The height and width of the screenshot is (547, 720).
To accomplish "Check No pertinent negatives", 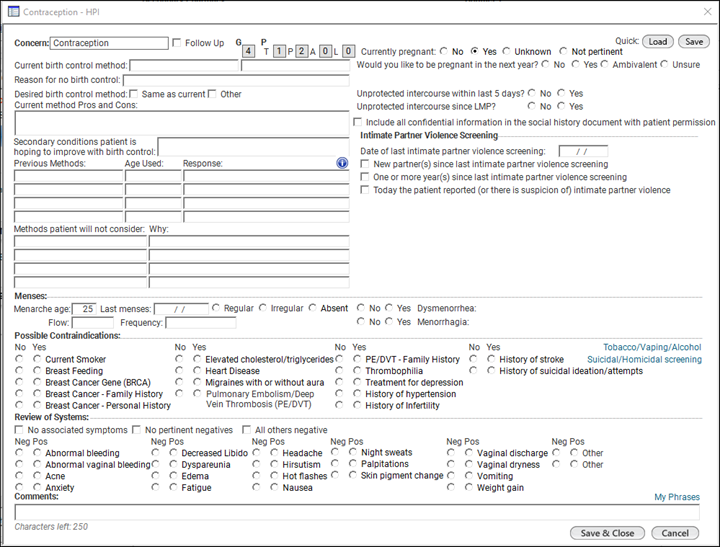I will 136,430.
